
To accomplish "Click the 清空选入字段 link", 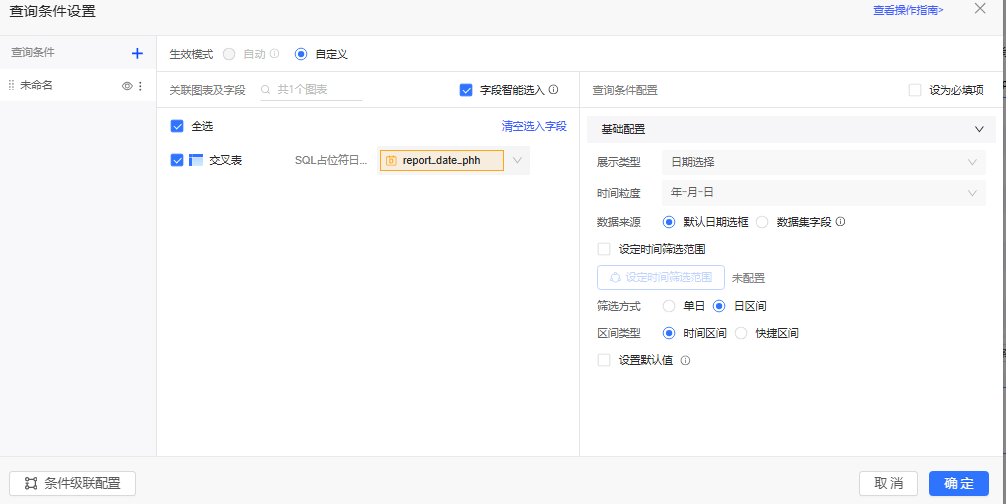I will coord(533,126).
